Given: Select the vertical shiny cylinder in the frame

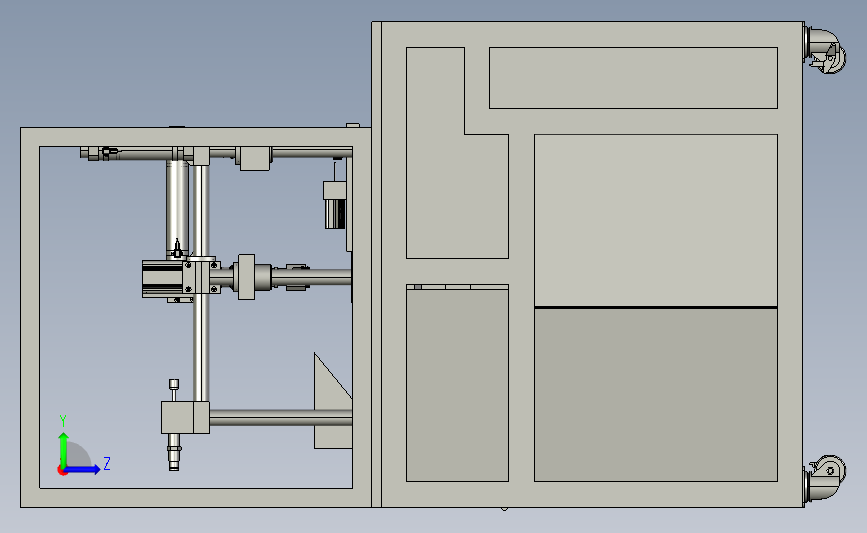Looking at the screenshot, I should [177, 207].
